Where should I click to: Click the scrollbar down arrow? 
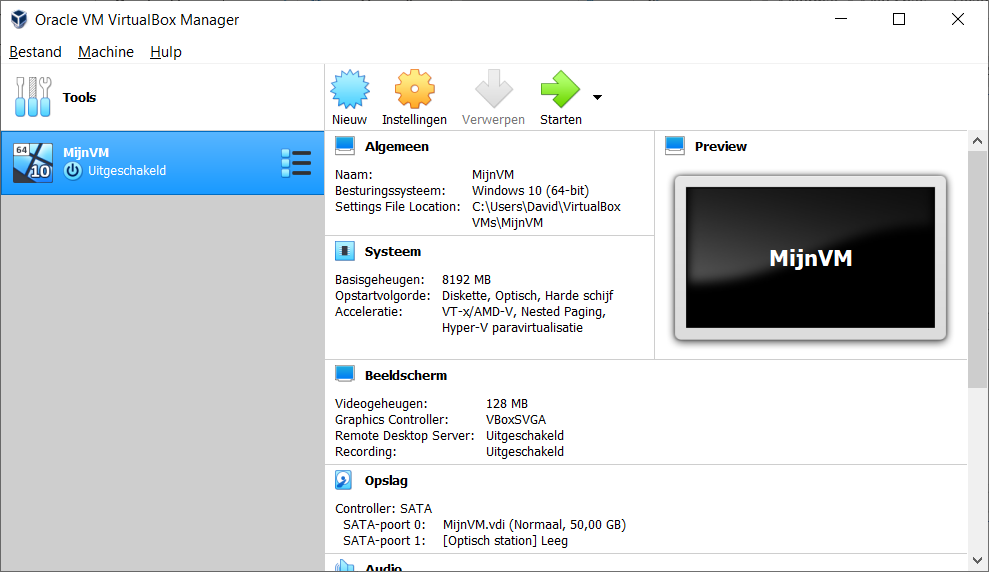tap(978, 561)
